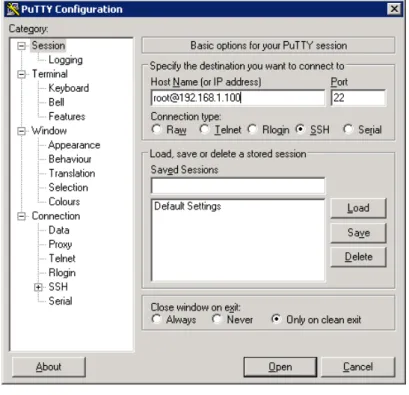The height and width of the screenshot is (395, 409).
Task: Open the Terminal category
Action: pos(50,74)
